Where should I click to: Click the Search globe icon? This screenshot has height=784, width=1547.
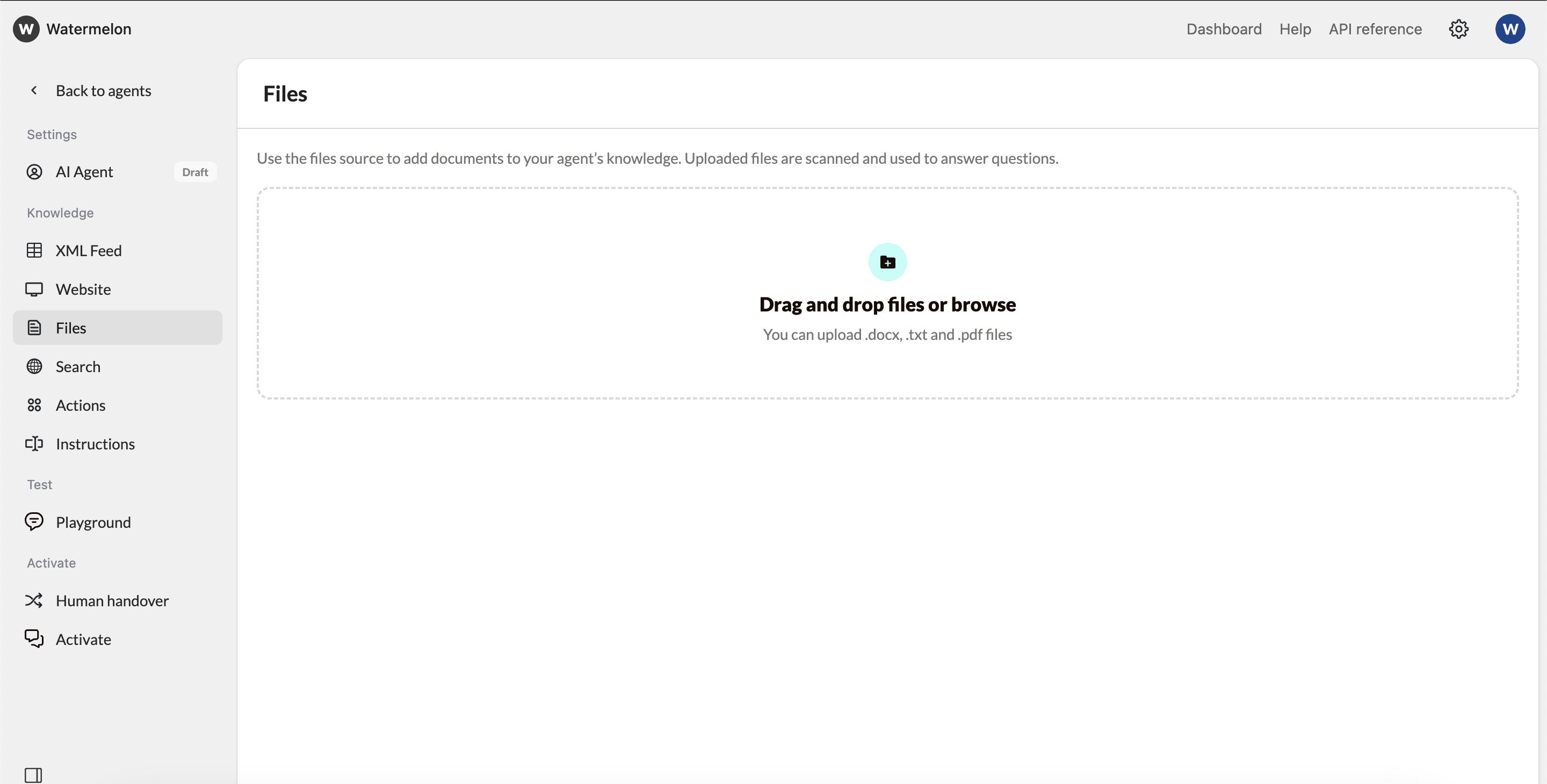pyautogui.click(x=34, y=366)
